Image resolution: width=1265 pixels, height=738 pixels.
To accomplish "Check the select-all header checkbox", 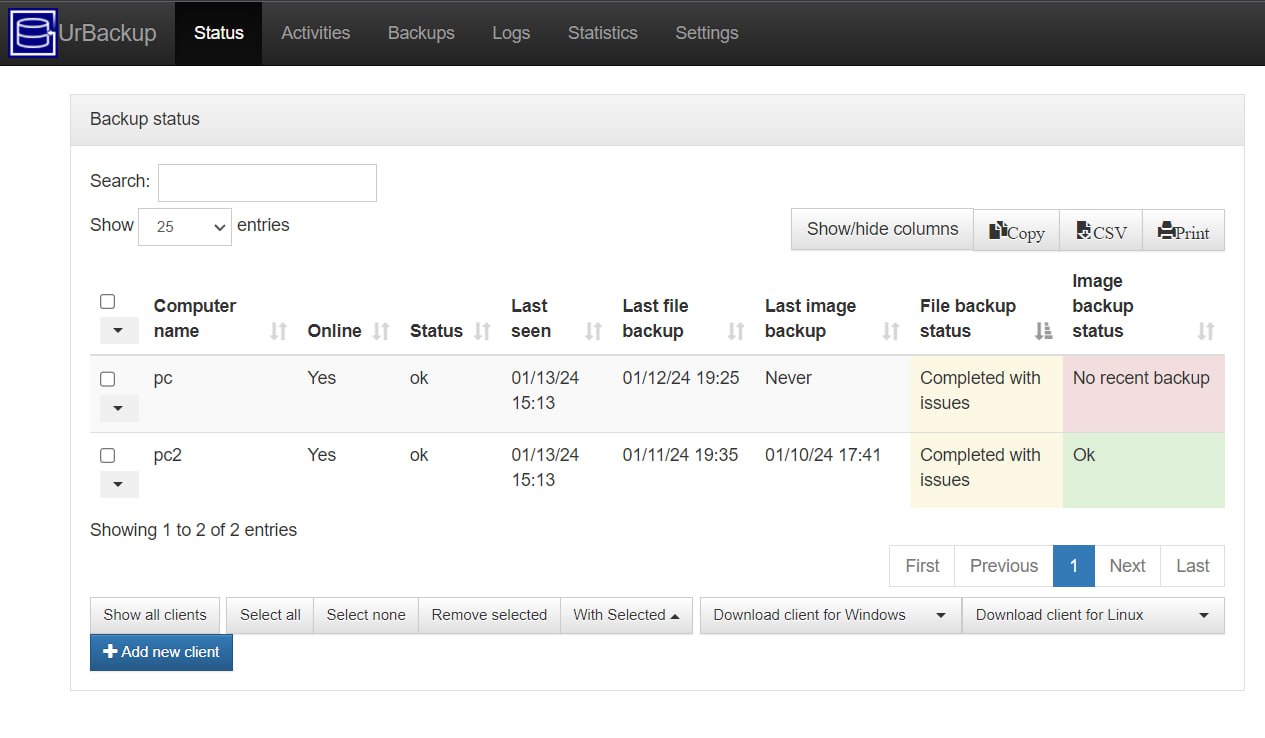I will click(x=108, y=301).
